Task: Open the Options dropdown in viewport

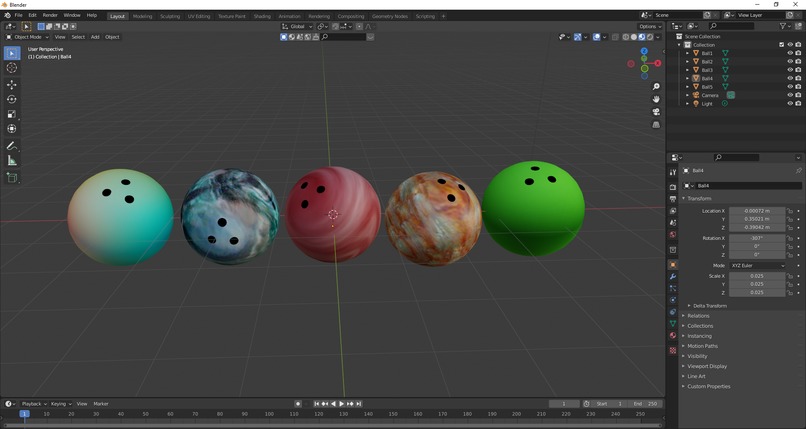Action: [x=650, y=26]
